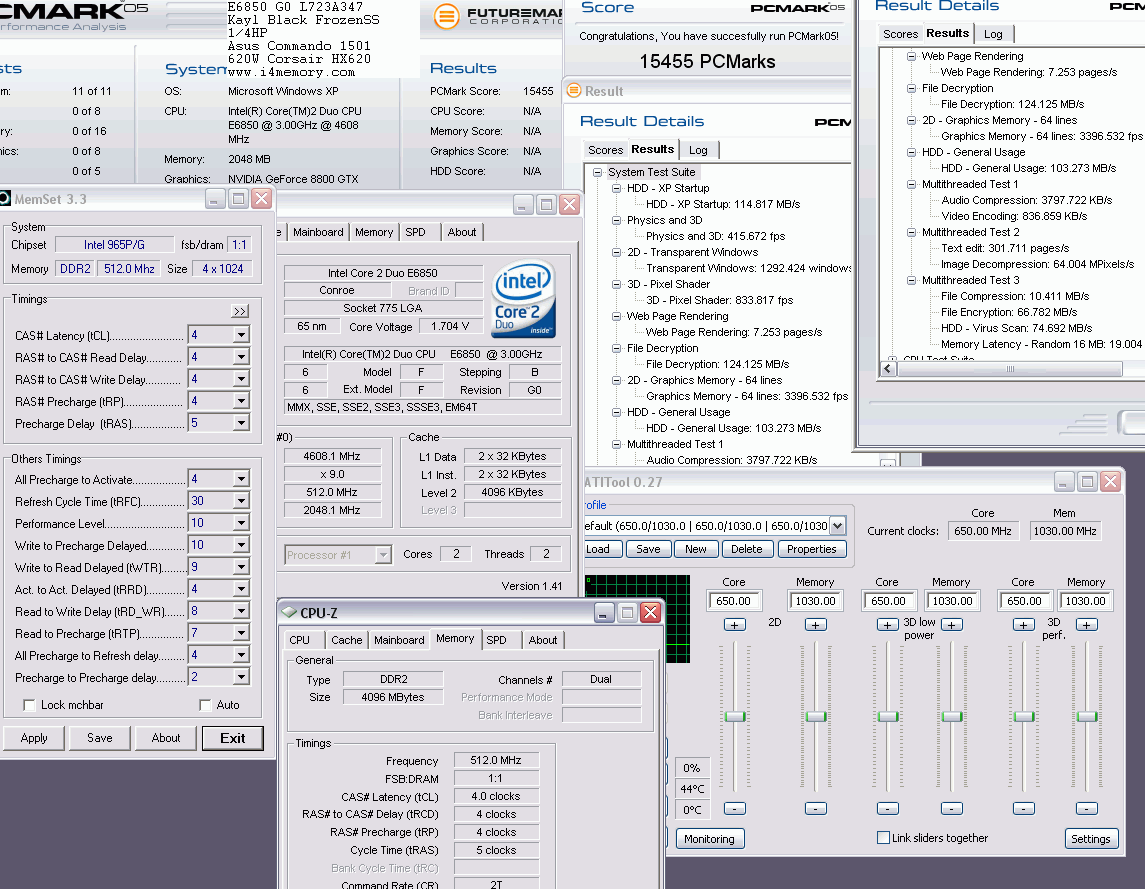Open Mainboard tab in back CPU-Z window
Screen dimensions: 1145x889
318,232
